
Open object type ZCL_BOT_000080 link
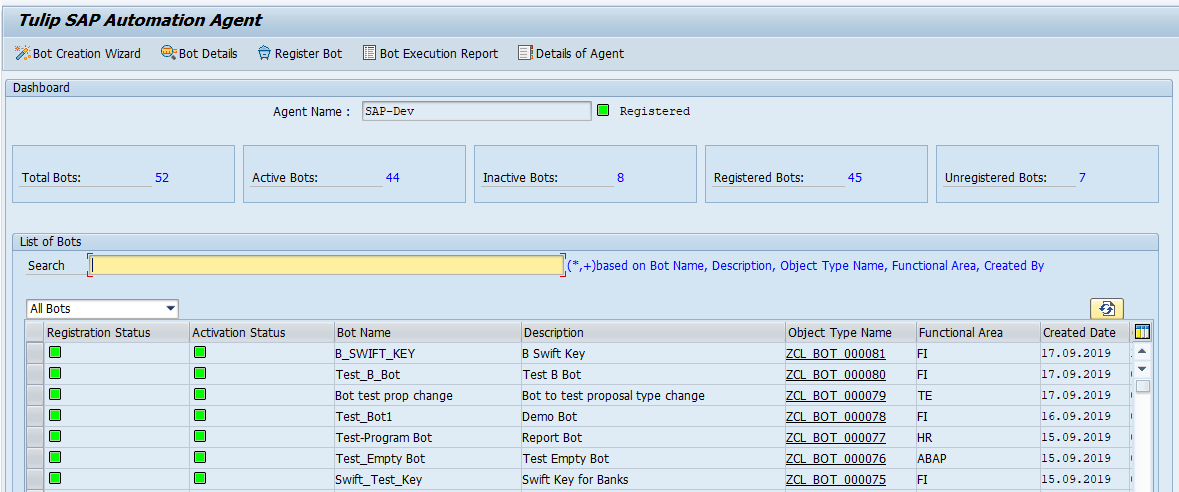(x=835, y=374)
